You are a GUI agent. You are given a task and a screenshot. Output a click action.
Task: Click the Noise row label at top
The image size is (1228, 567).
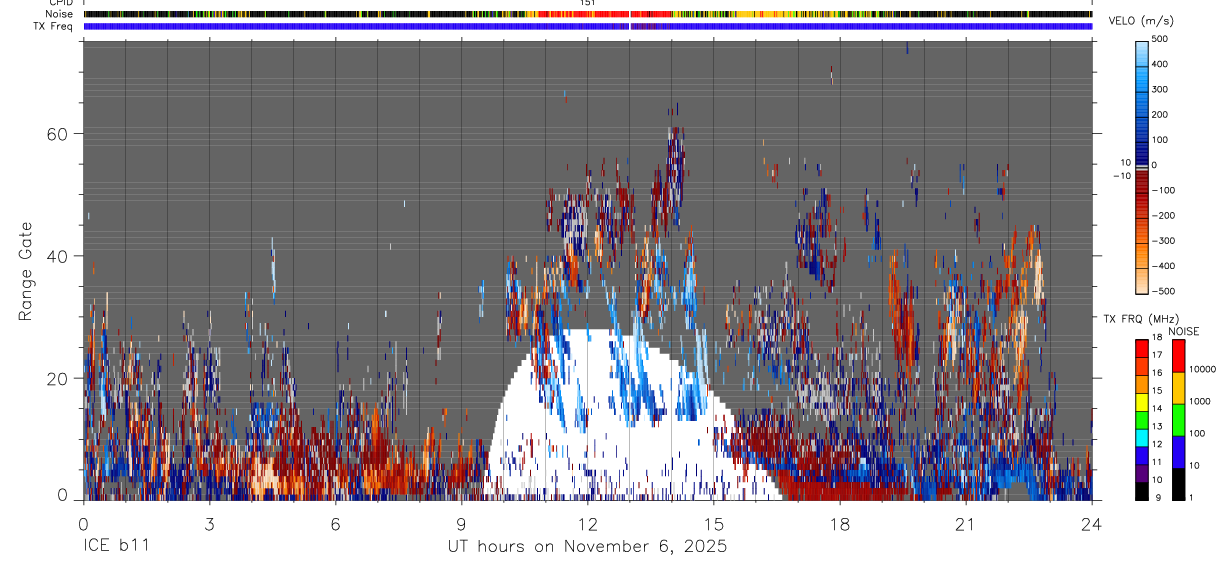58,14
